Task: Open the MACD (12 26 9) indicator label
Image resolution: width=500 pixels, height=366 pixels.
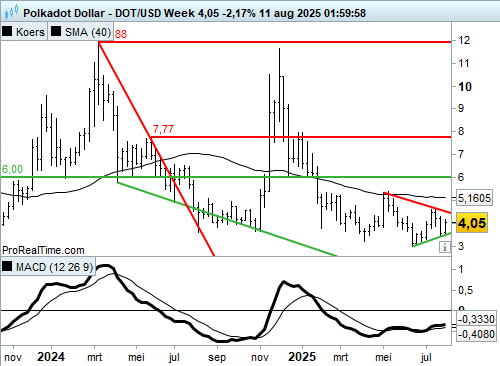Action: pyautogui.click(x=54, y=267)
